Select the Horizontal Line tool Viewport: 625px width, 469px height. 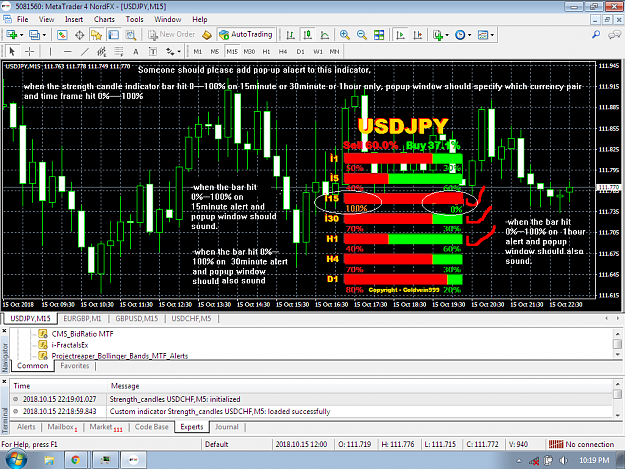(x=67, y=51)
